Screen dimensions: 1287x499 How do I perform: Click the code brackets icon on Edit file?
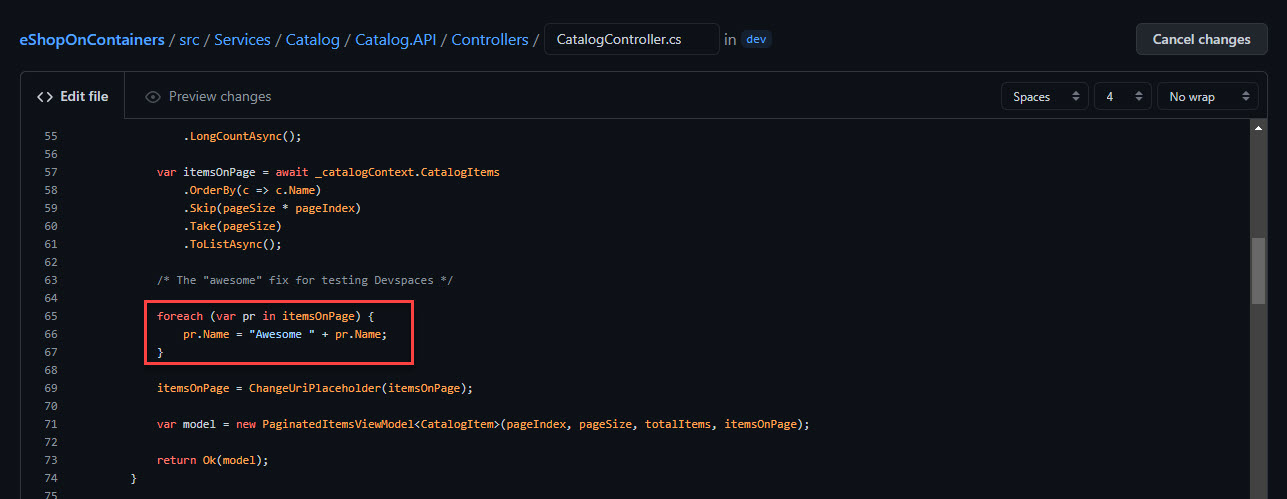point(45,97)
